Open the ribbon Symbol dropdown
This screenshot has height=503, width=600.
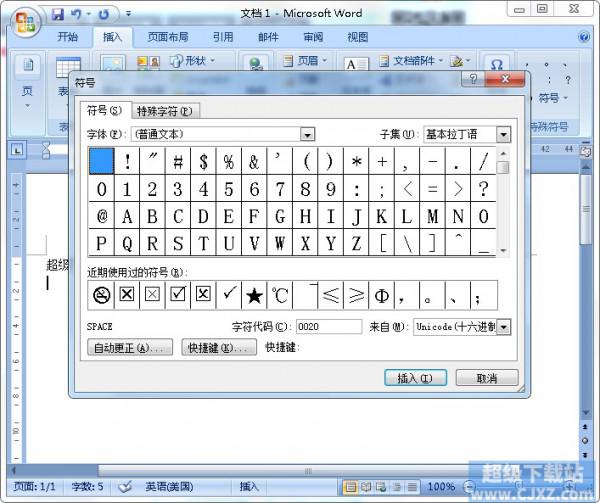click(553, 98)
